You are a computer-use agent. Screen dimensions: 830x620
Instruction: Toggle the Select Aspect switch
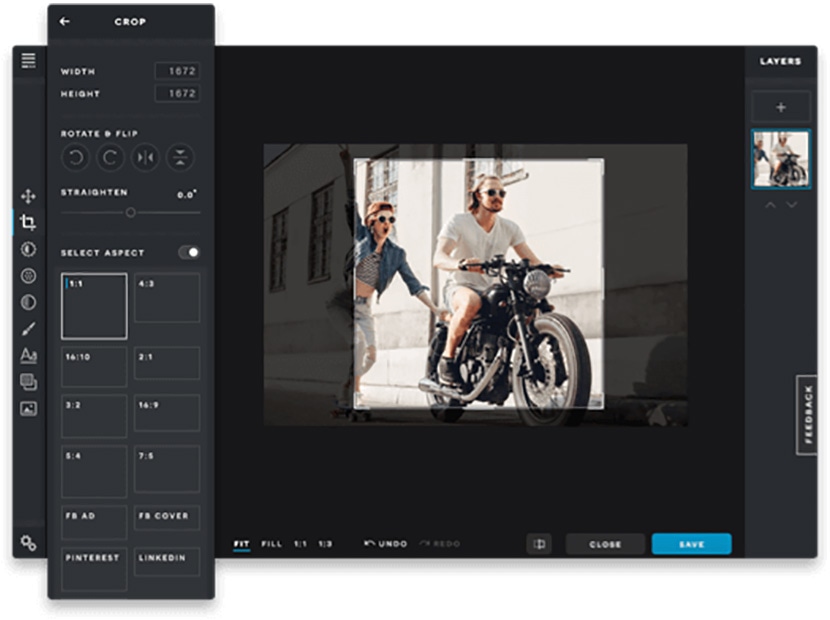(189, 253)
